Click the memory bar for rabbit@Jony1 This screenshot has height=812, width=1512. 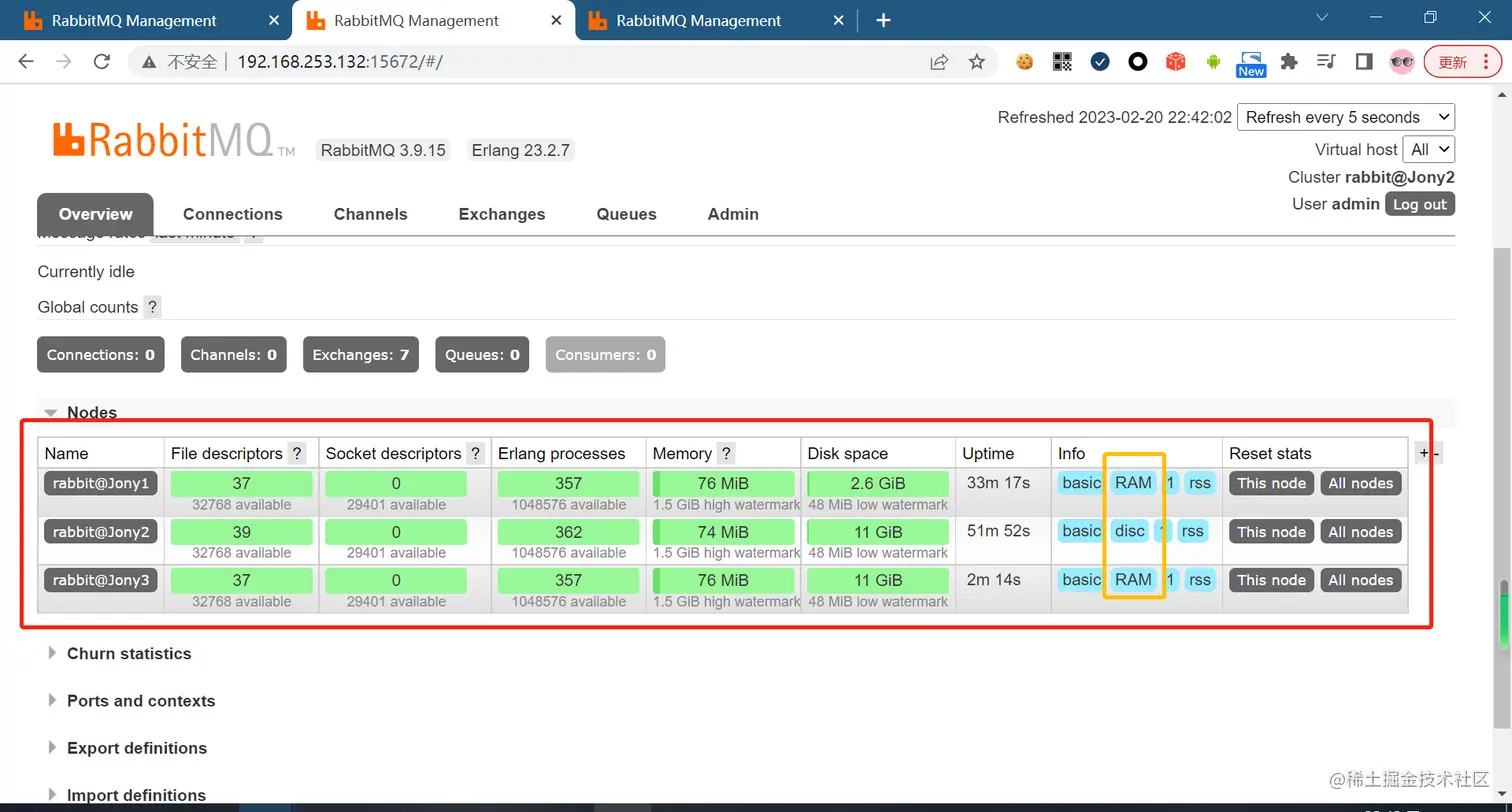(x=724, y=483)
